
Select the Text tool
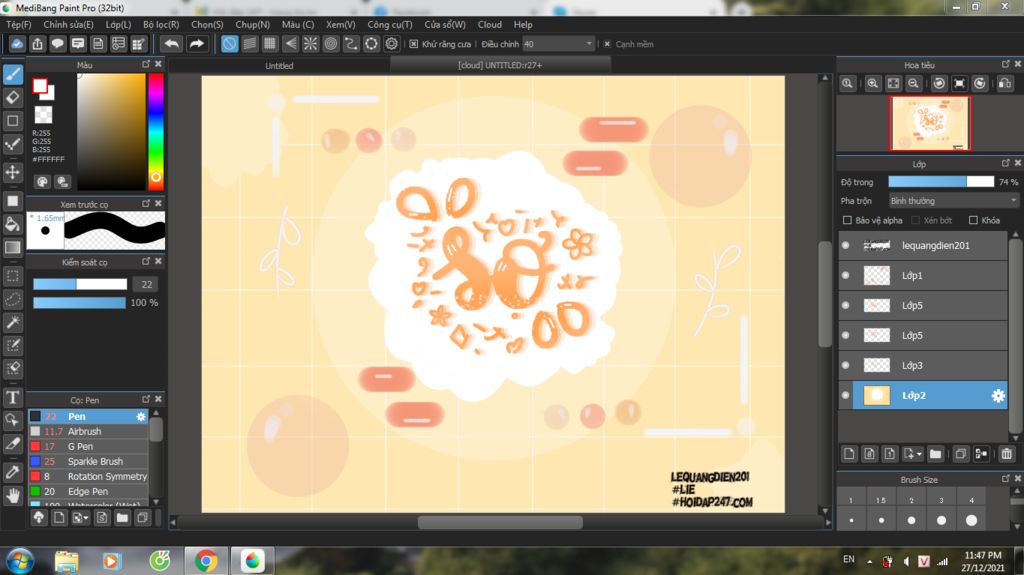[12, 397]
